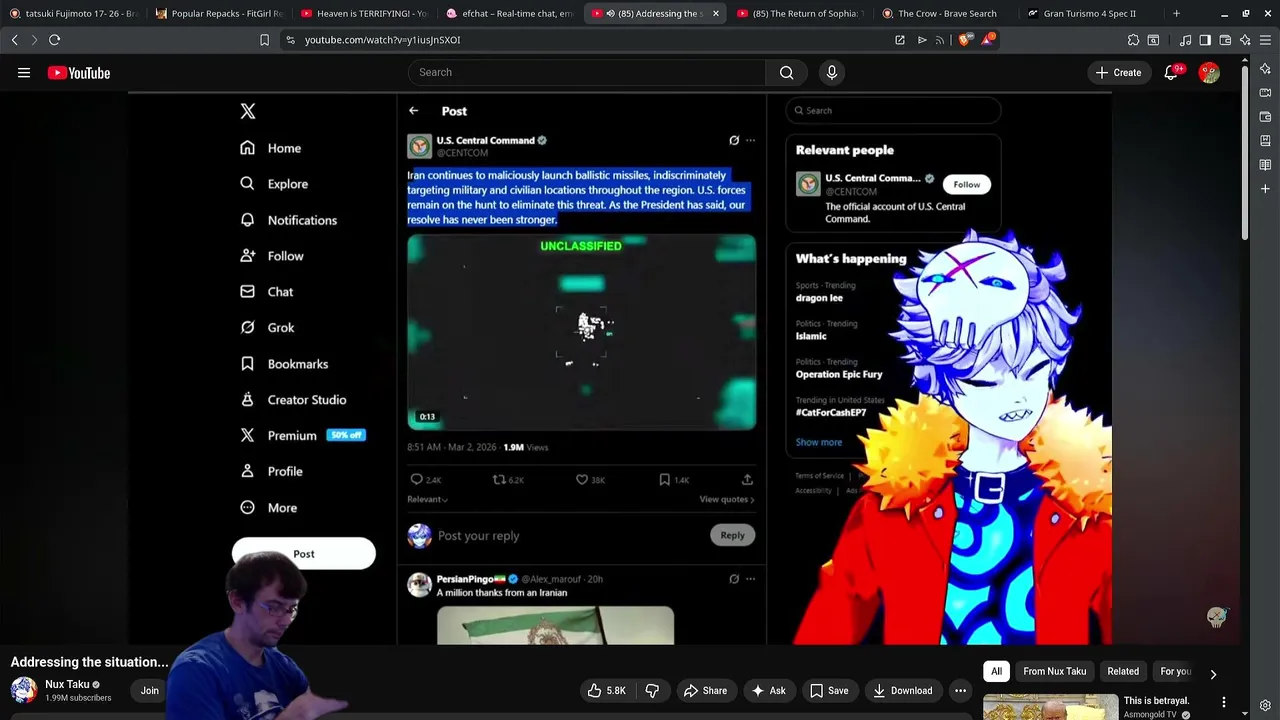The image size is (1280, 720).
Task: Open Leo AI from the toolbar
Action: [x=1245, y=40]
